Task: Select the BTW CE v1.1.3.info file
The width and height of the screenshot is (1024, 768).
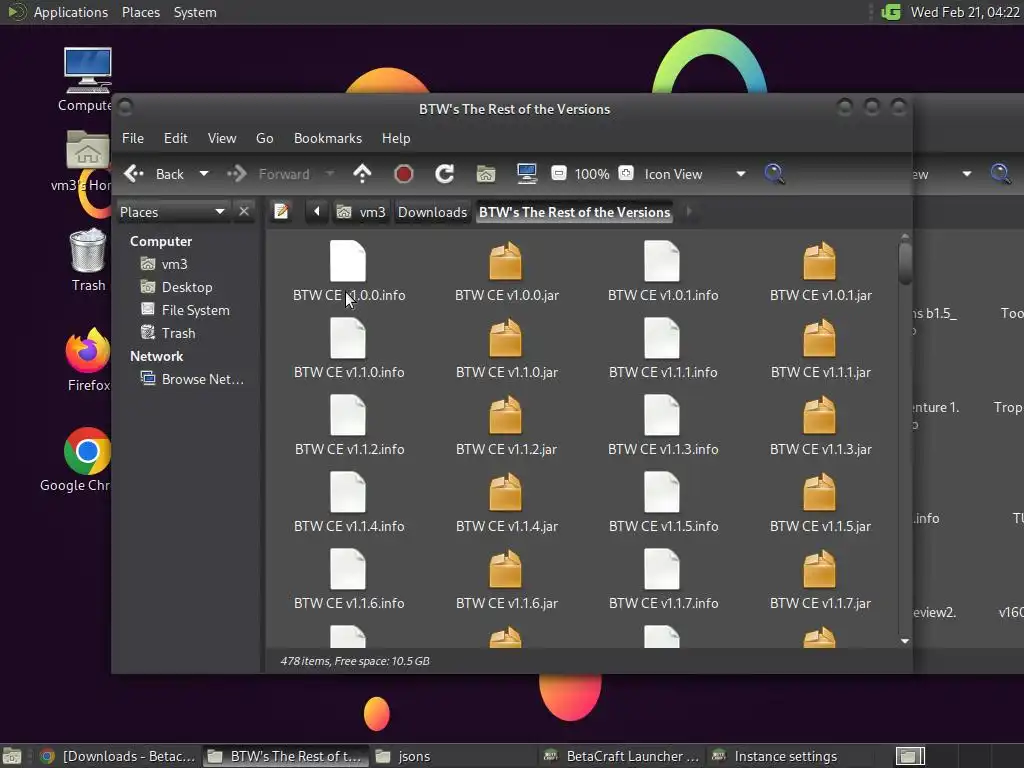Action: (663, 426)
